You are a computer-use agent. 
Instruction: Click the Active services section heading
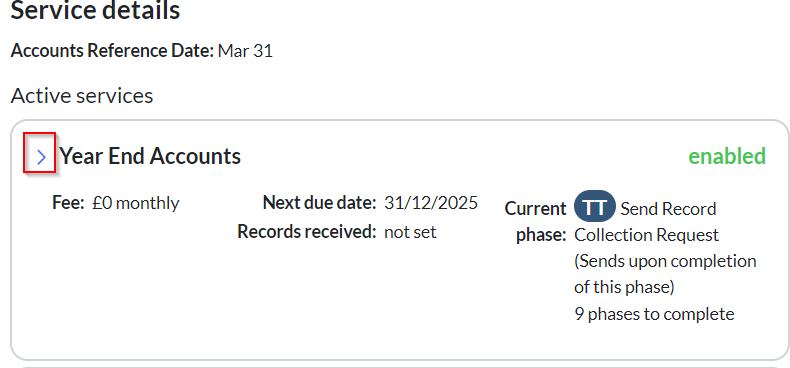(82, 95)
